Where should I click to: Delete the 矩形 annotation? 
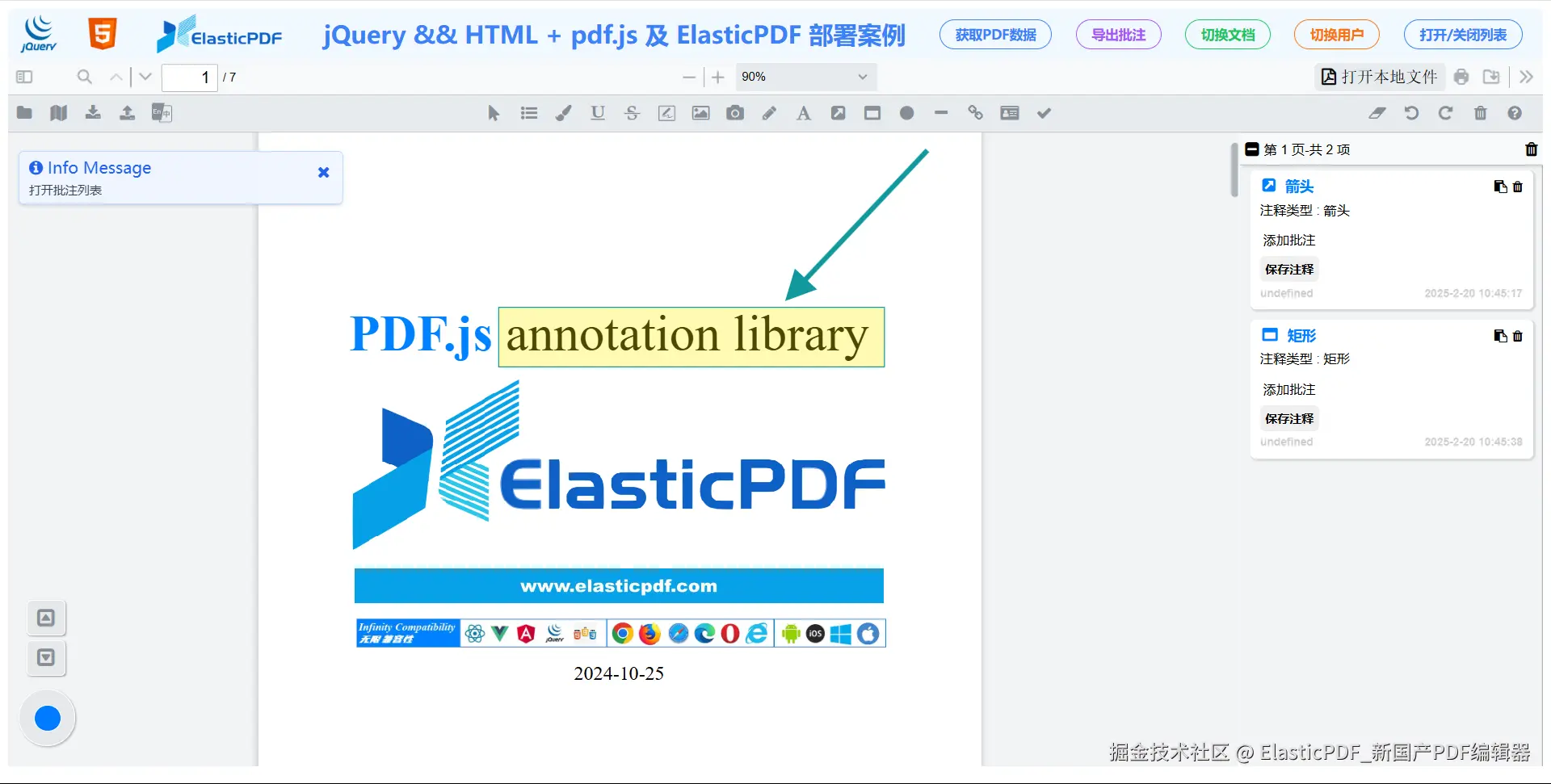pos(1518,336)
